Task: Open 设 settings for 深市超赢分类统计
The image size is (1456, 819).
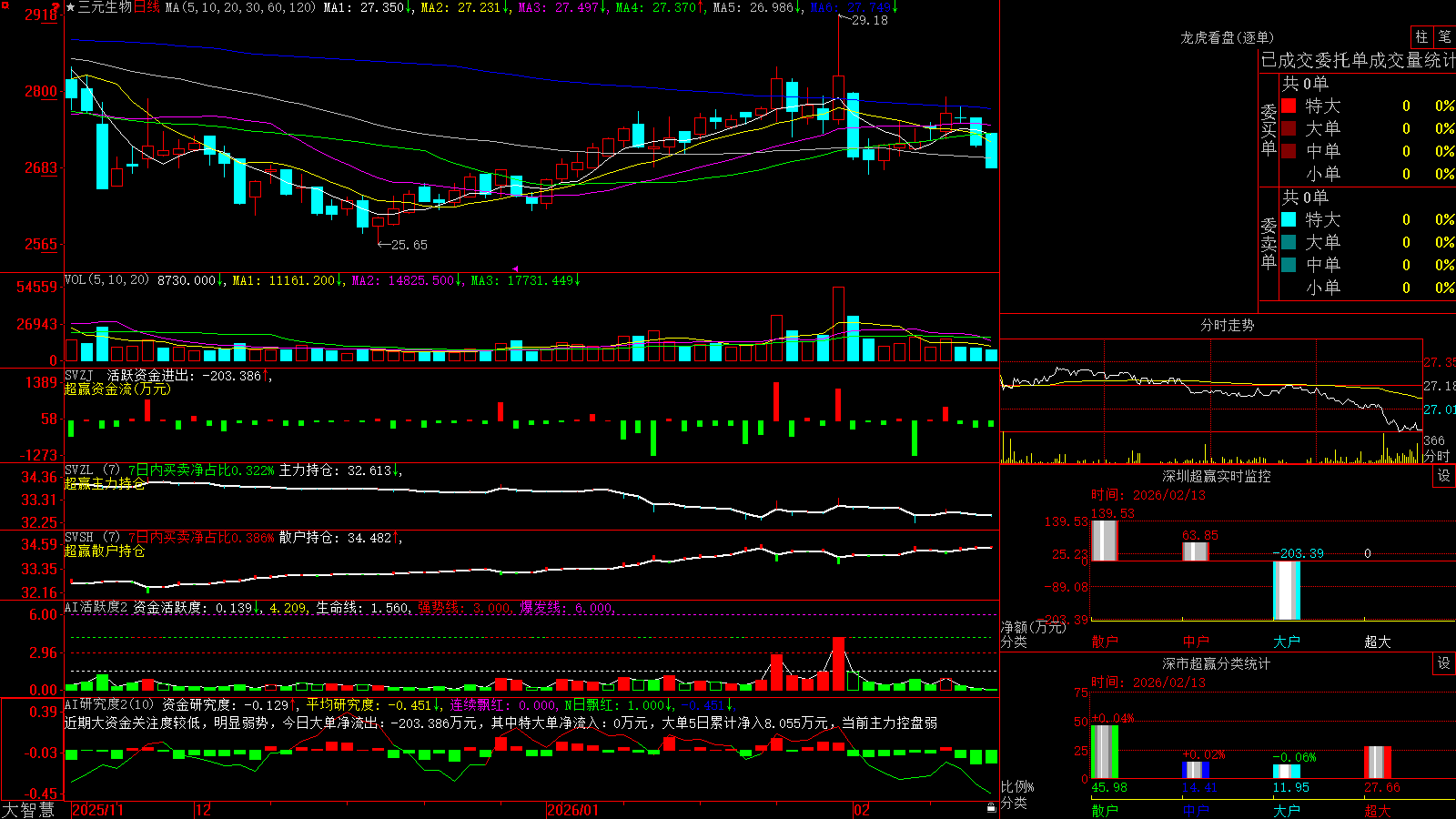Action: tap(1444, 663)
